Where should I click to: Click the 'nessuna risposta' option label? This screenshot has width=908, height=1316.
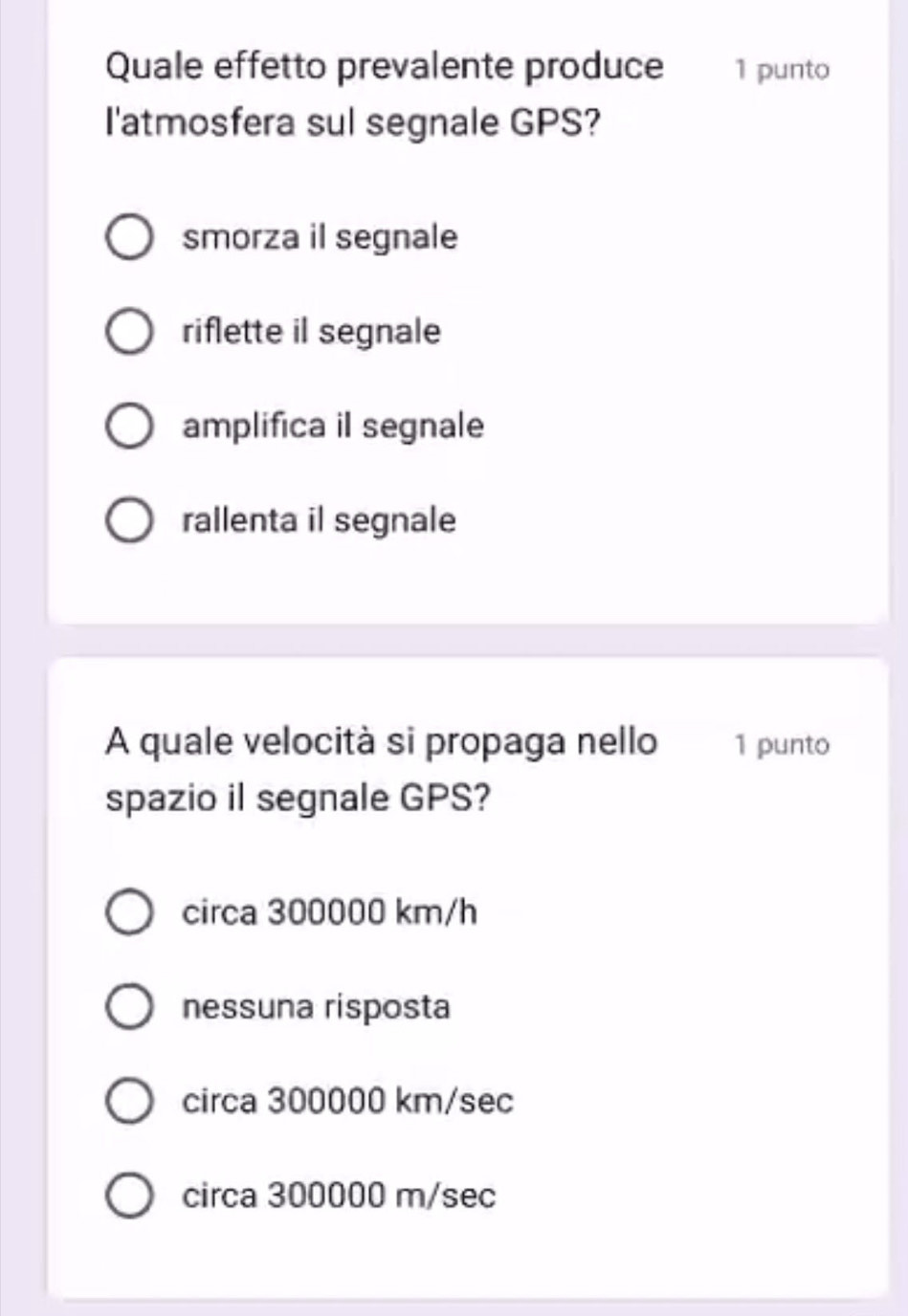[316, 1007]
